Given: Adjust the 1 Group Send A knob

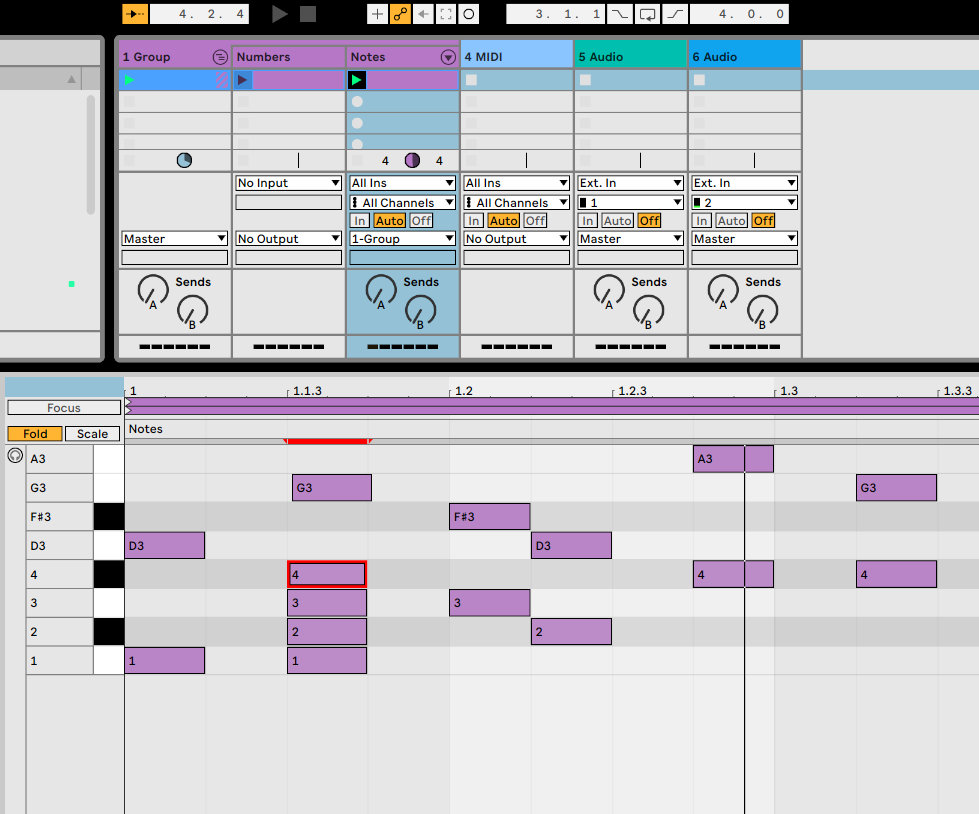Looking at the screenshot, I should point(152,290).
